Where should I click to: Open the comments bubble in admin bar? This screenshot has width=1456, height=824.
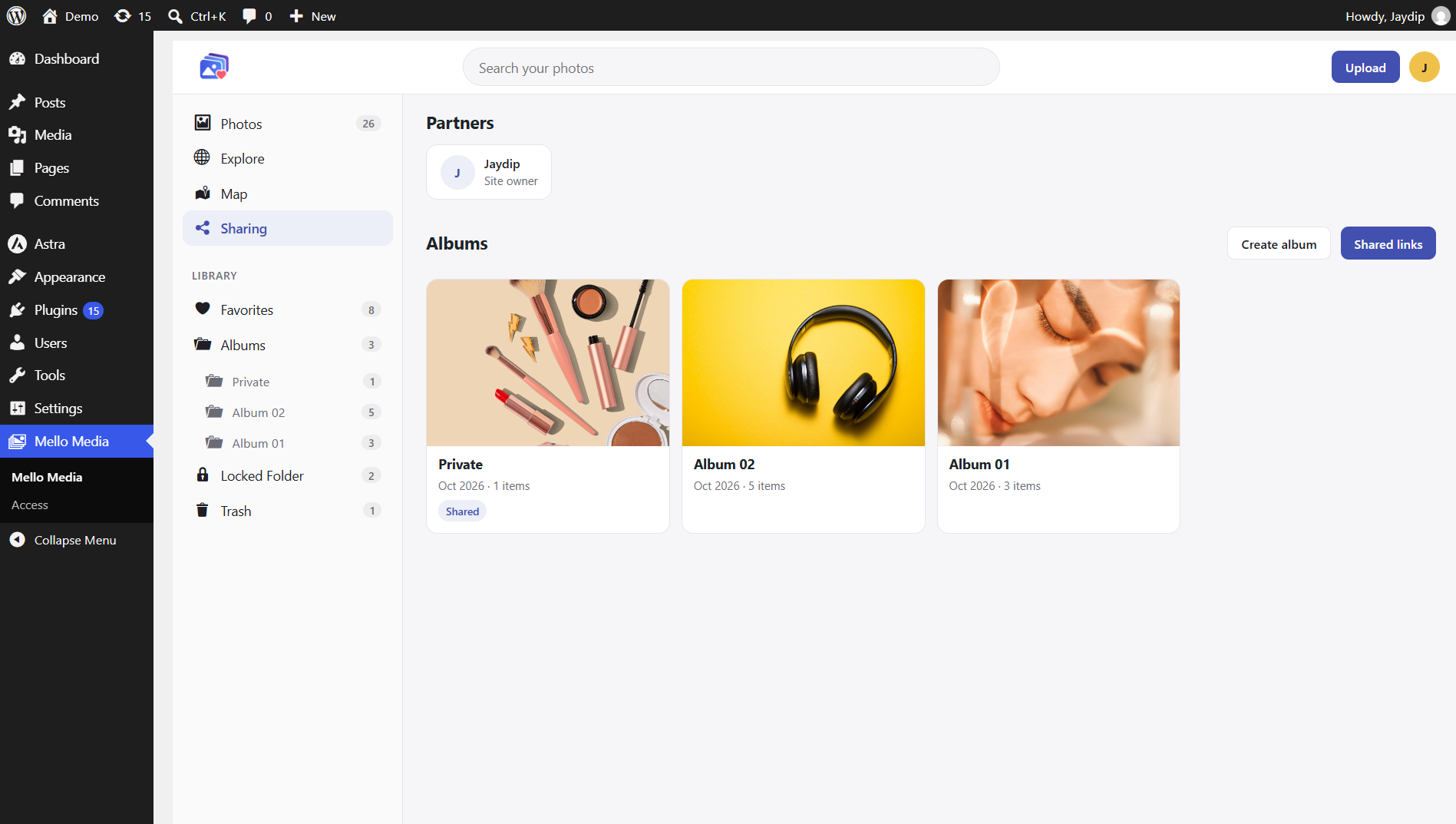pyautogui.click(x=257, y=16)
